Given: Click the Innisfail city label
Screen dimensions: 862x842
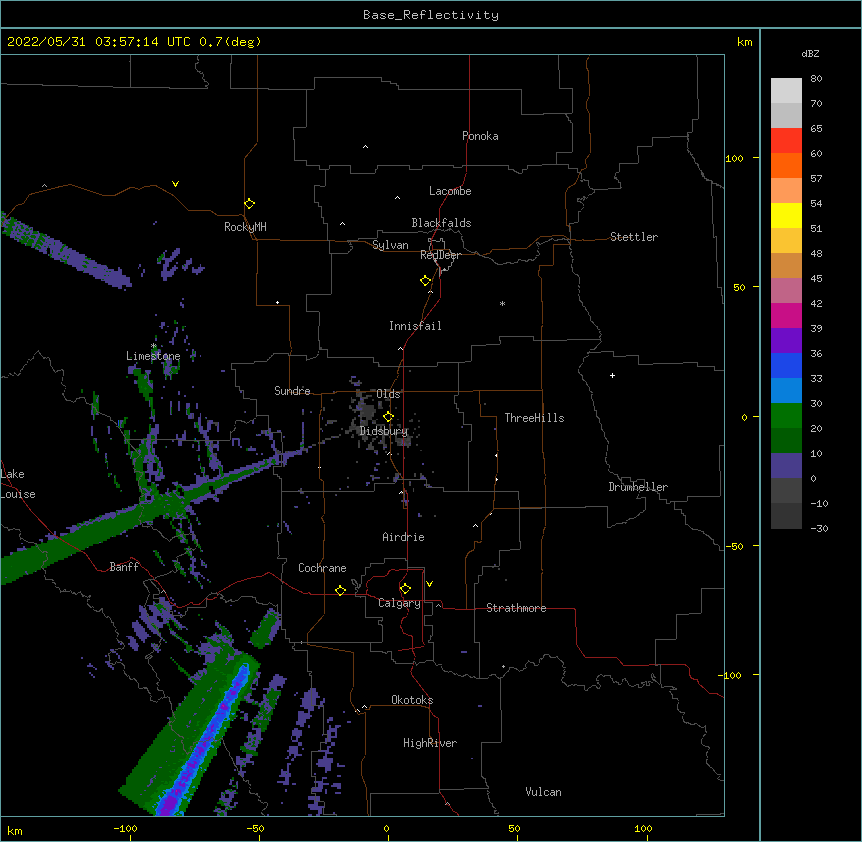Looking at the screenshot, I should tap(415, 326).
